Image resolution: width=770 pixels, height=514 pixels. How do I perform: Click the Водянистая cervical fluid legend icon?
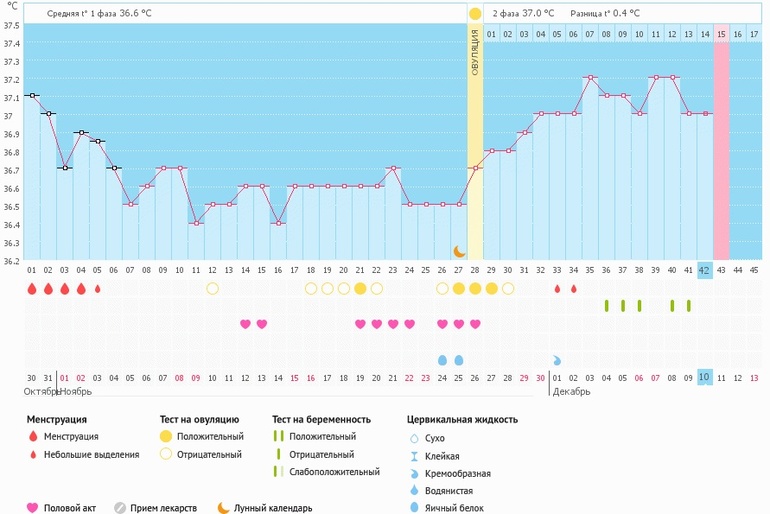[x=415, y=490]
